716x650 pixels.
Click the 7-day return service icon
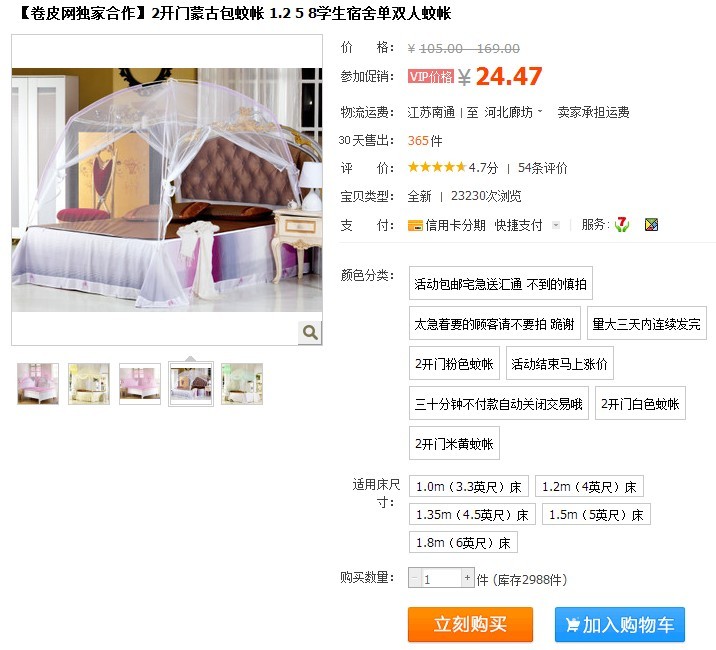point(621,224)
